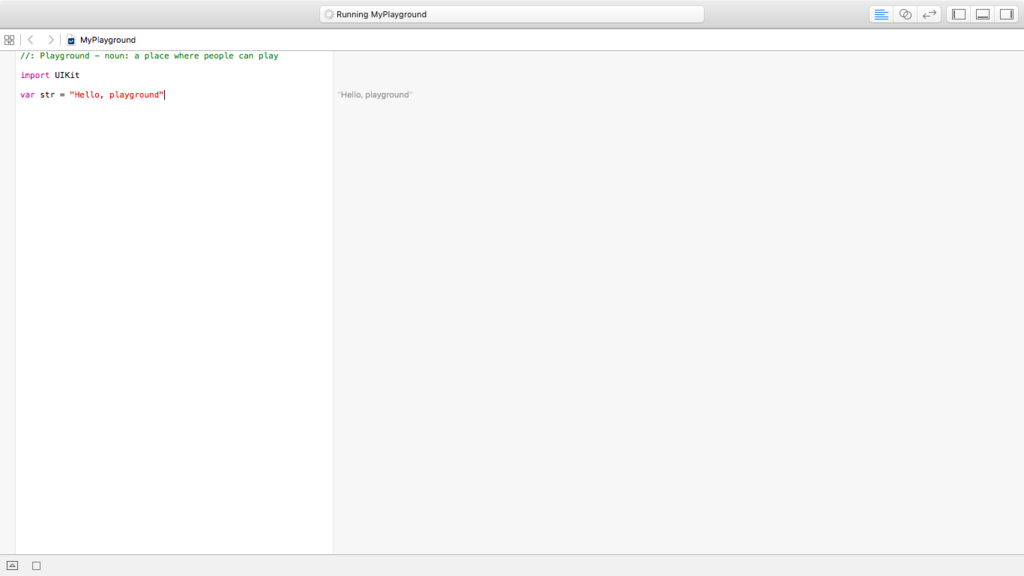
Task: Toggle the Utilities inspector panel
Action: point(1007,14)
